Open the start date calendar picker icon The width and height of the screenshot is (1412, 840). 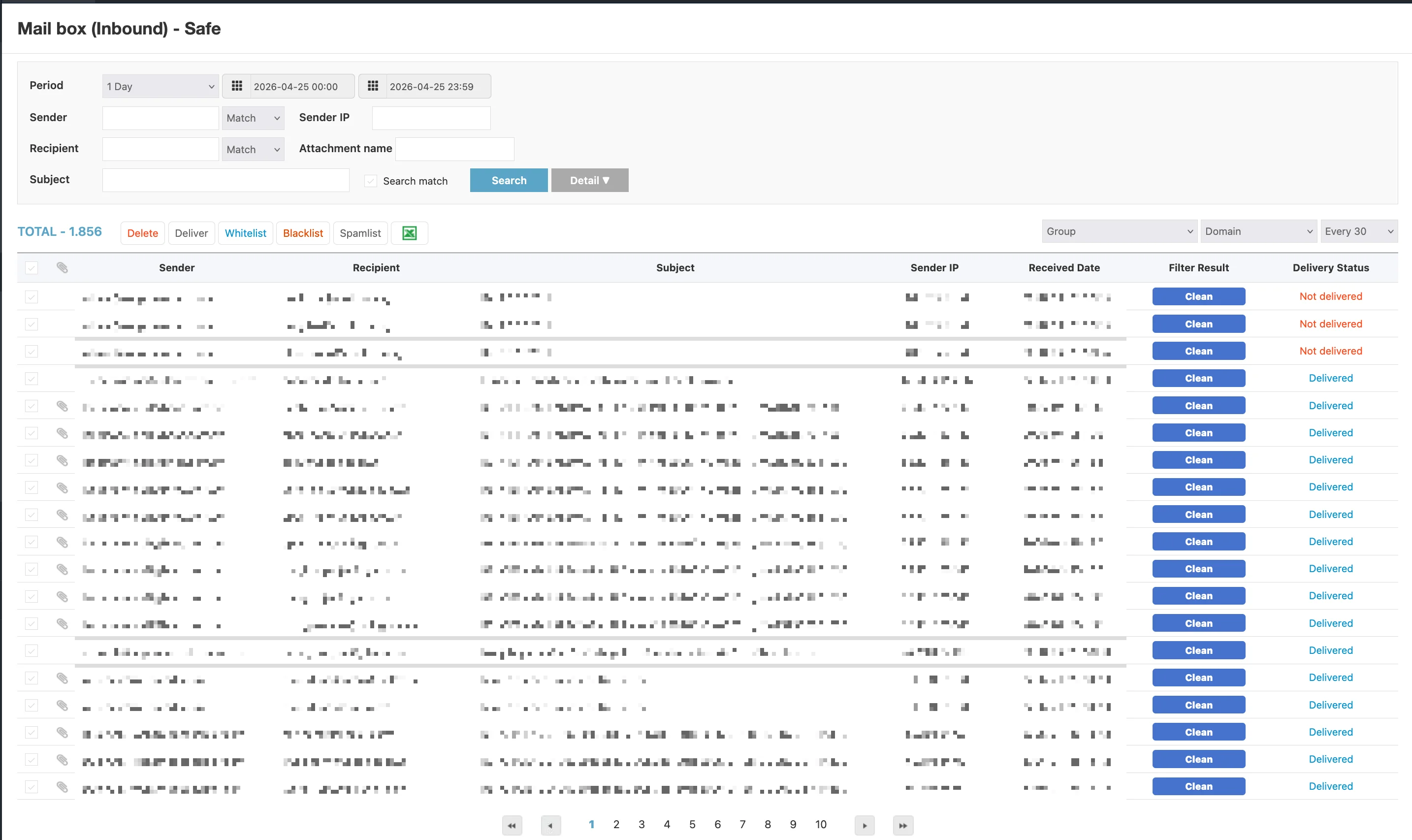pyautogui.click(x=237, y=86)
